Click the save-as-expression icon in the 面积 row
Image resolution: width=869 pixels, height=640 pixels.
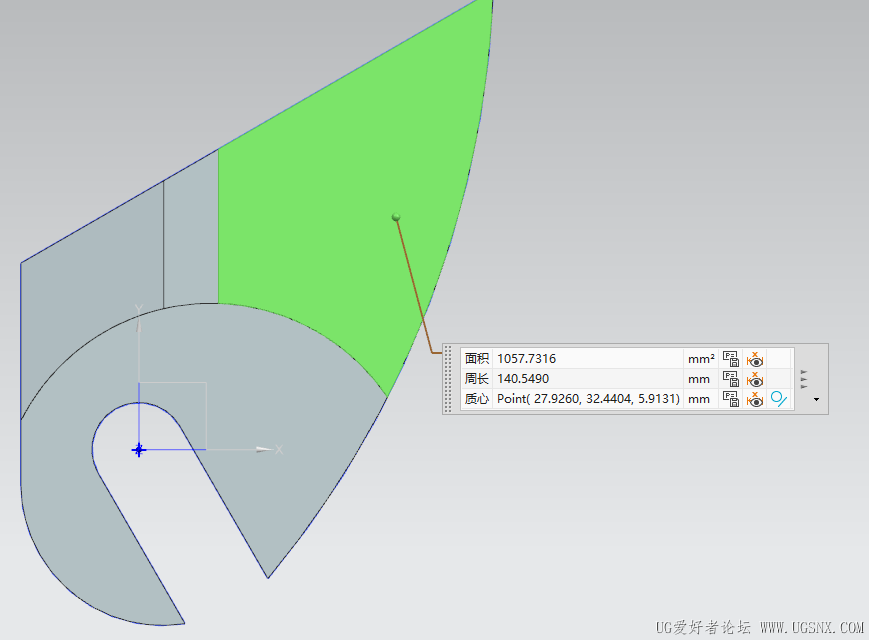tap(731, 359)
